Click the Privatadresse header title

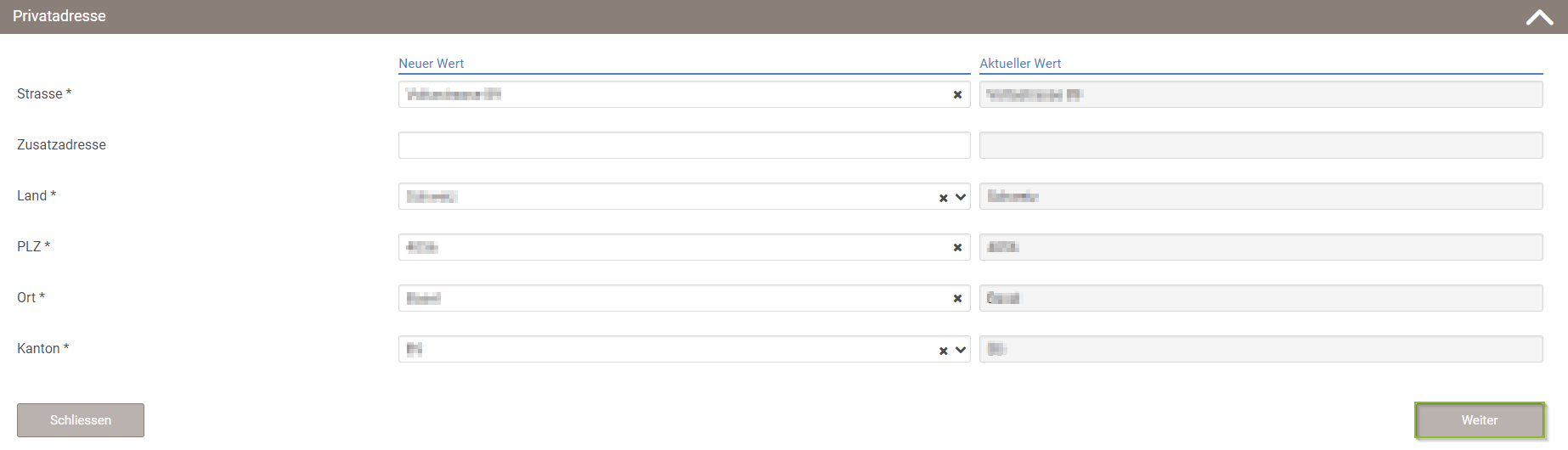[59, 16]
